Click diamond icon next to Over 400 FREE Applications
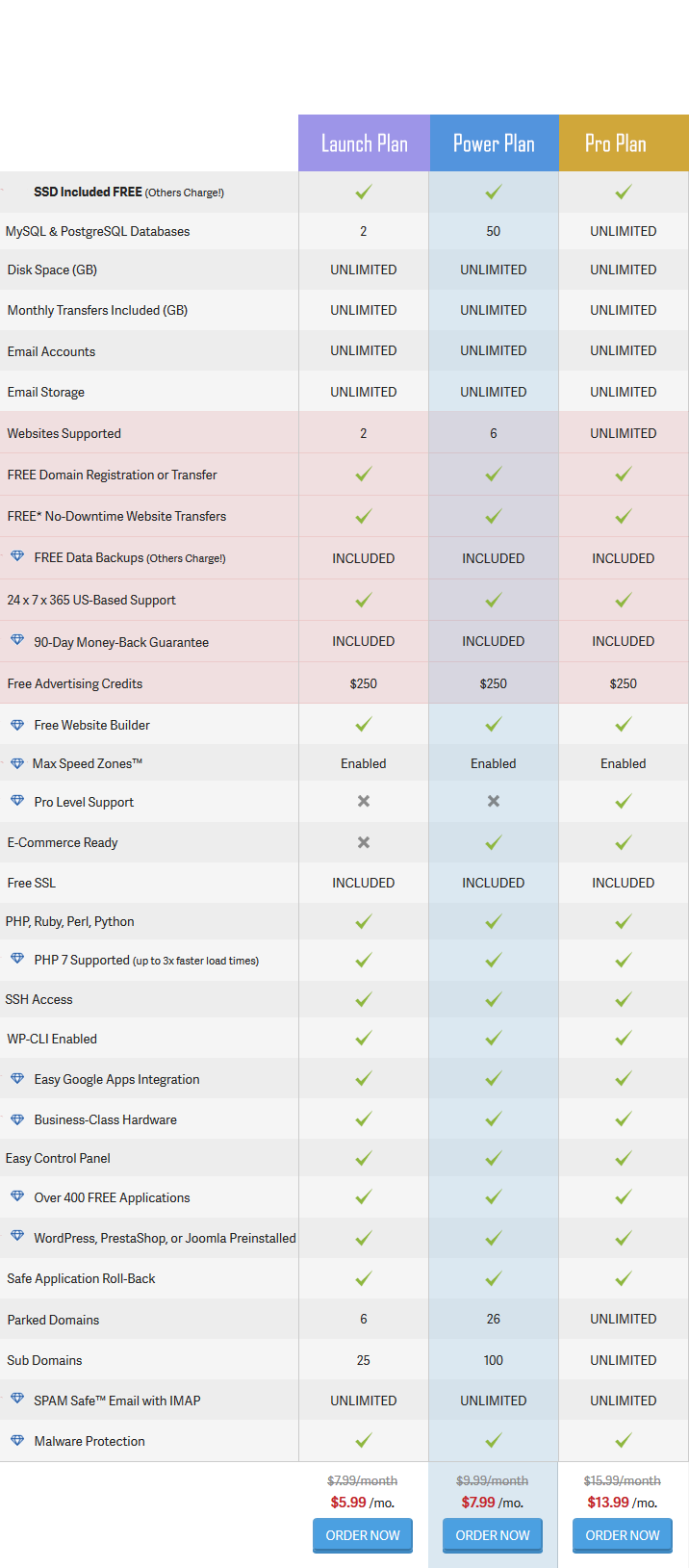 pos(17,1196)
